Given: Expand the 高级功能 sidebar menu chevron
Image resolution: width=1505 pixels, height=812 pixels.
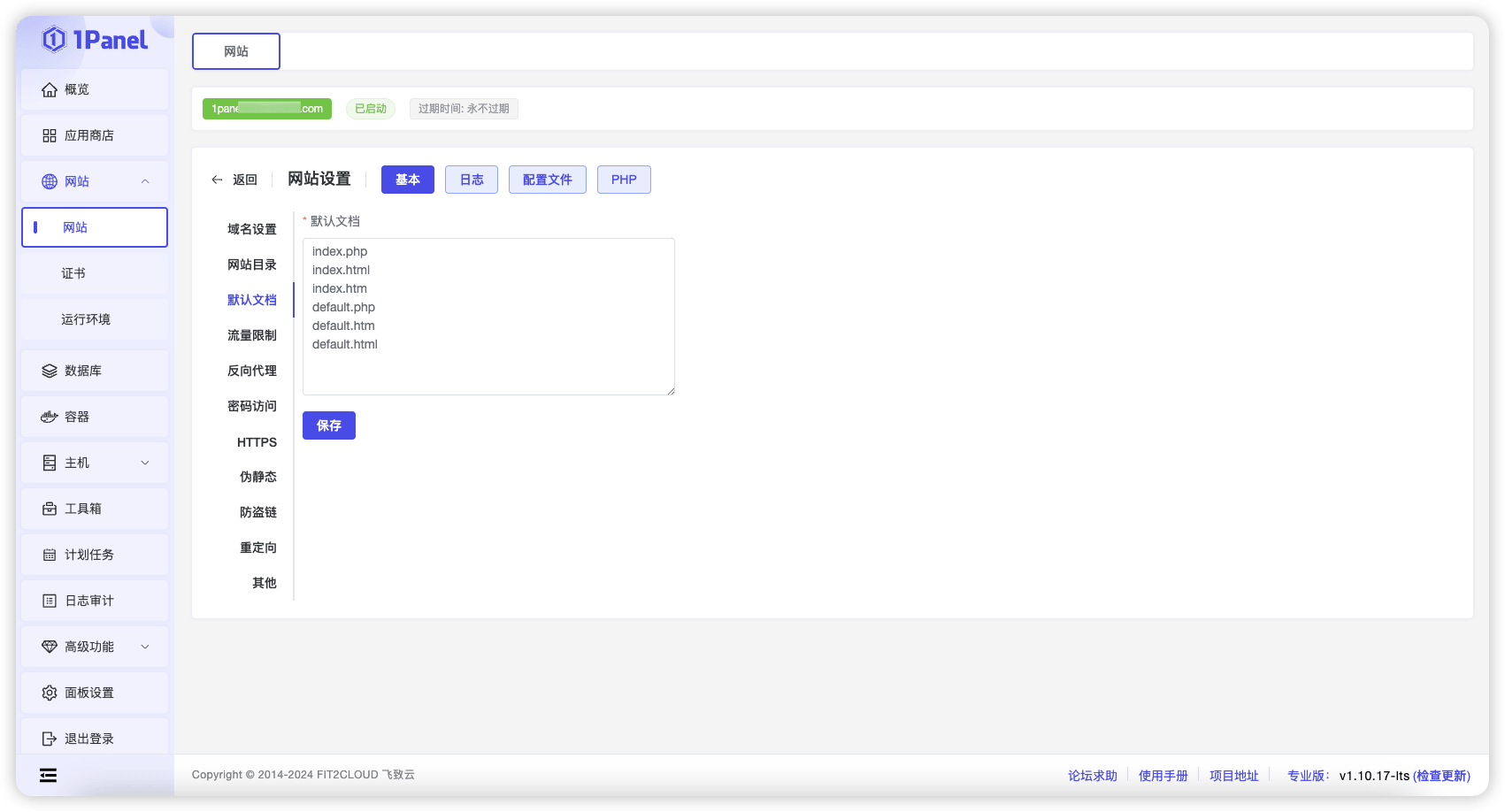Looking at the screenshot, I should pyautogui.click(x=145, y=647).
